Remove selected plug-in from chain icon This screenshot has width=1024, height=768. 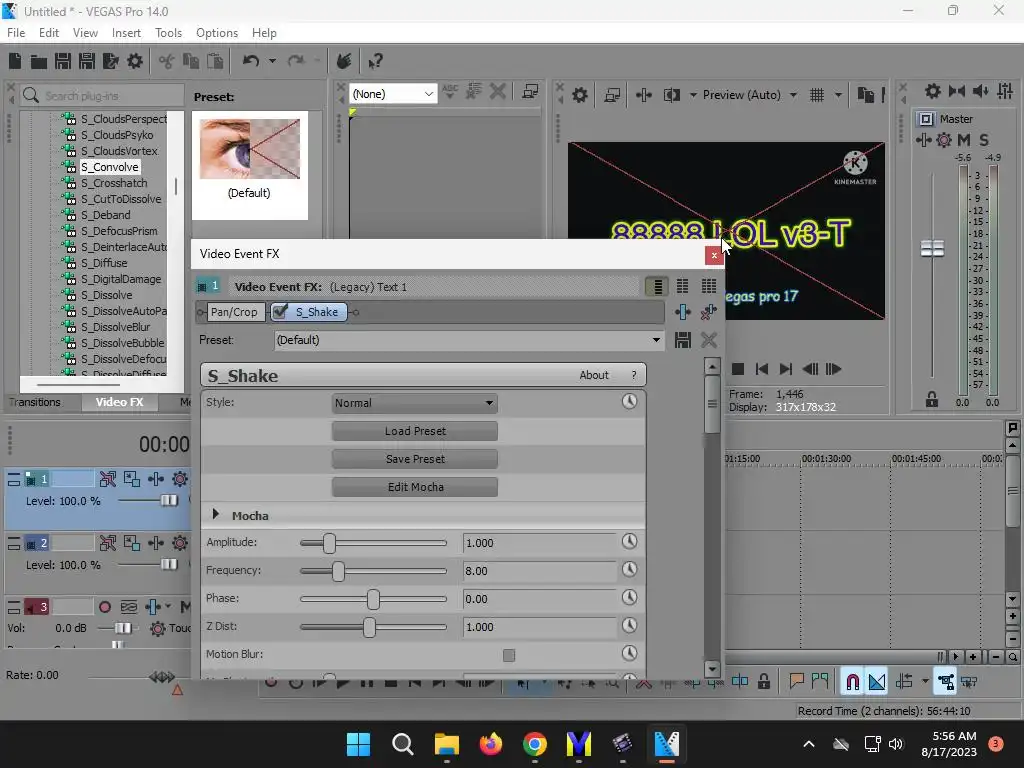coord(708,312)
